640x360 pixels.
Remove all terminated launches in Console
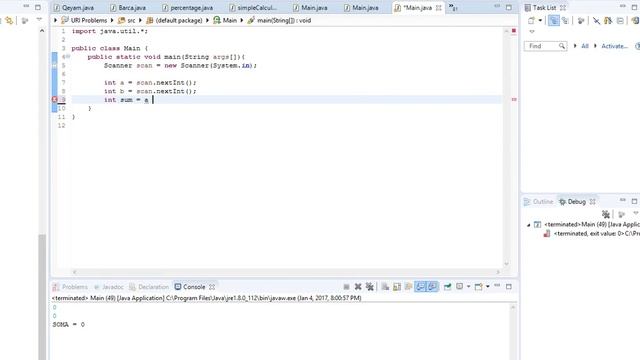coord(369,287)
